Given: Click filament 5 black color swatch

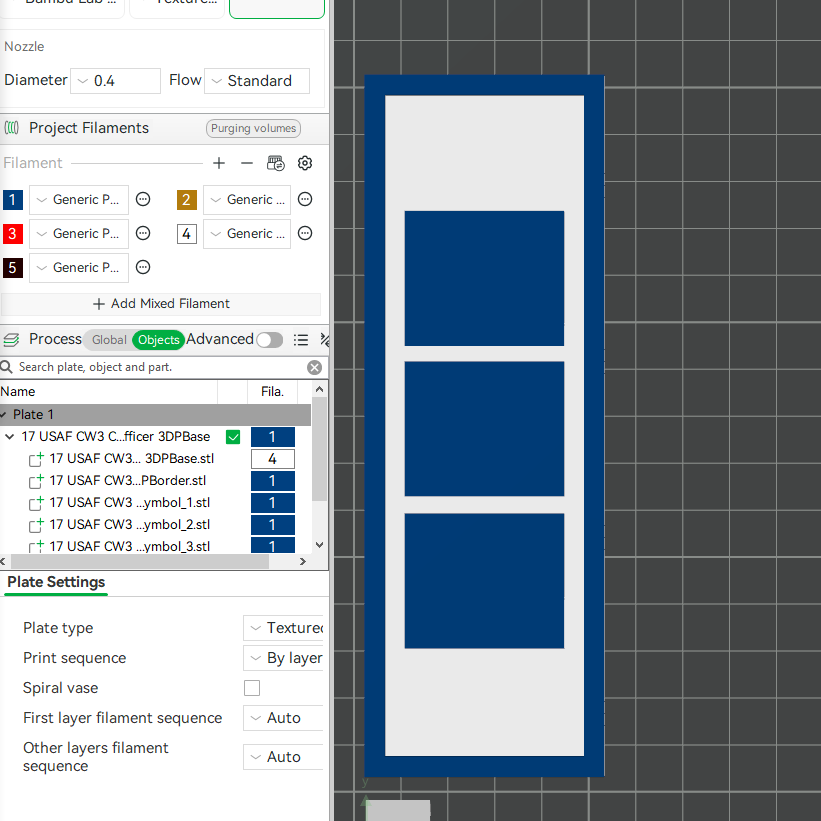Looking at the screenshot, I should click(13, 268).
